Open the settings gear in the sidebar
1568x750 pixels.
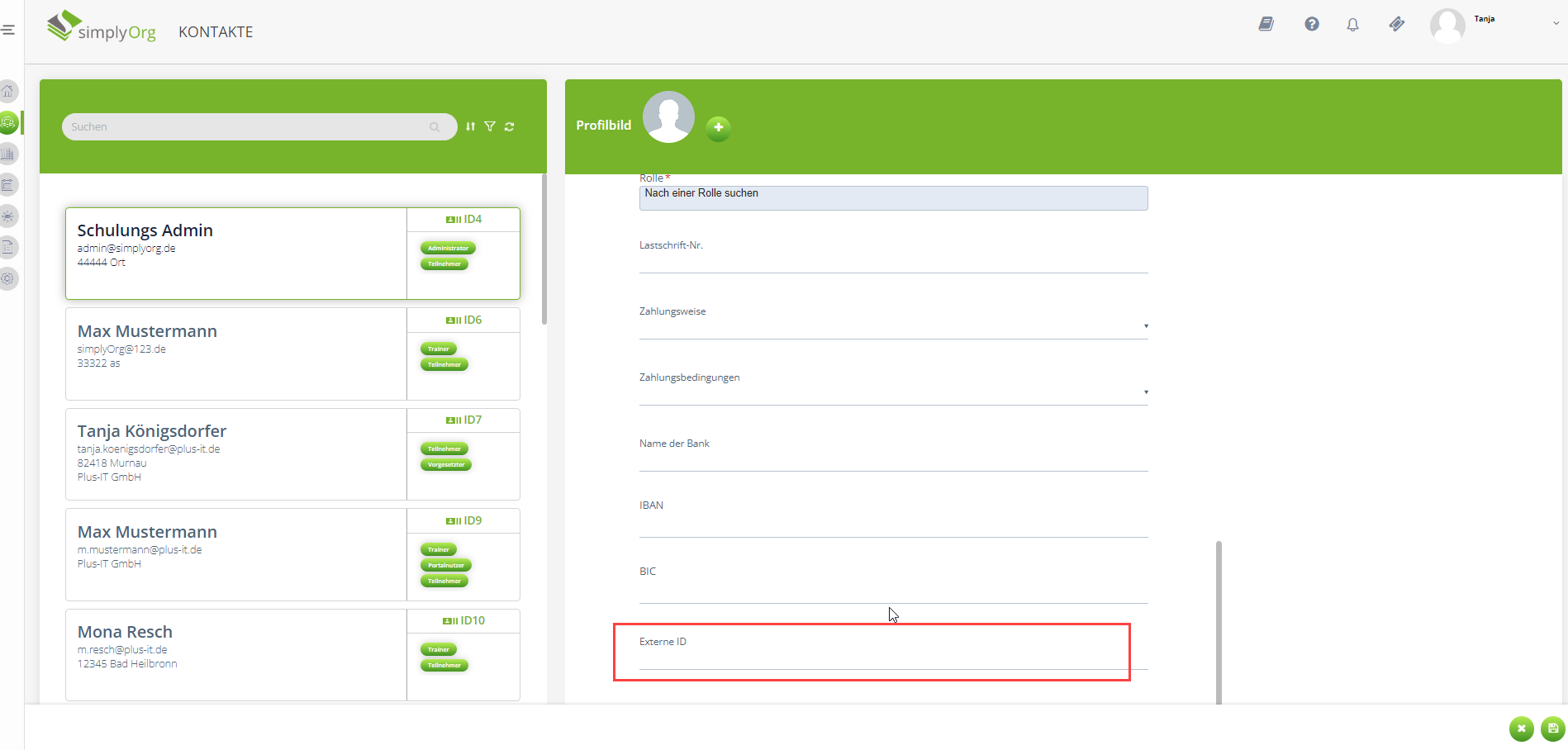pyautogui.click(x=8, y=278)
